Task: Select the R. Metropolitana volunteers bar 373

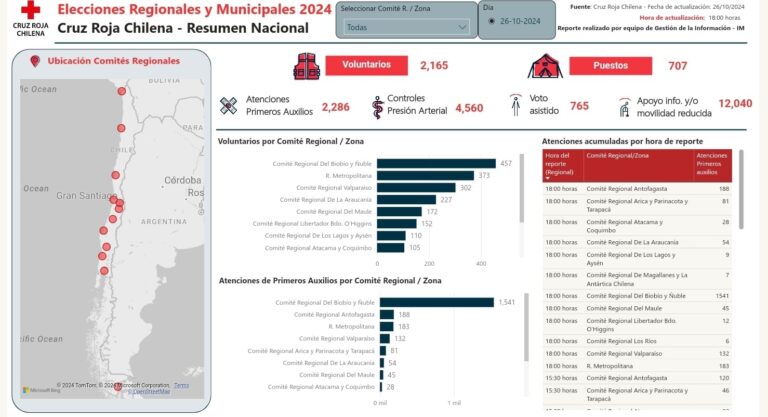Action: 426,175
